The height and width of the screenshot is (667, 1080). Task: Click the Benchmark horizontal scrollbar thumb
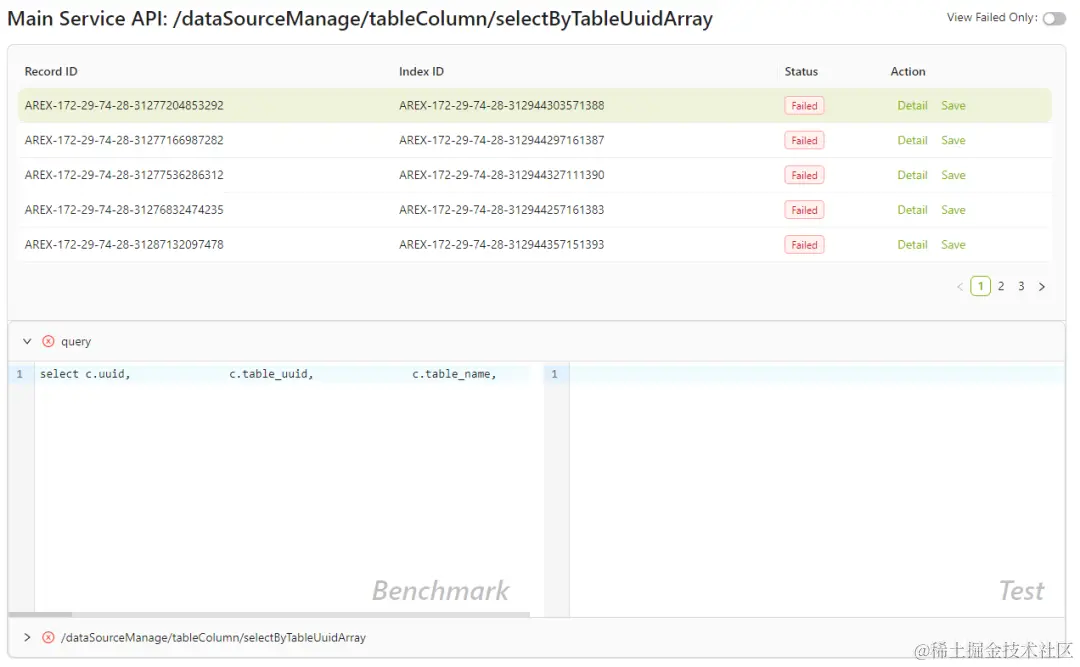click(x=40, y=614)
